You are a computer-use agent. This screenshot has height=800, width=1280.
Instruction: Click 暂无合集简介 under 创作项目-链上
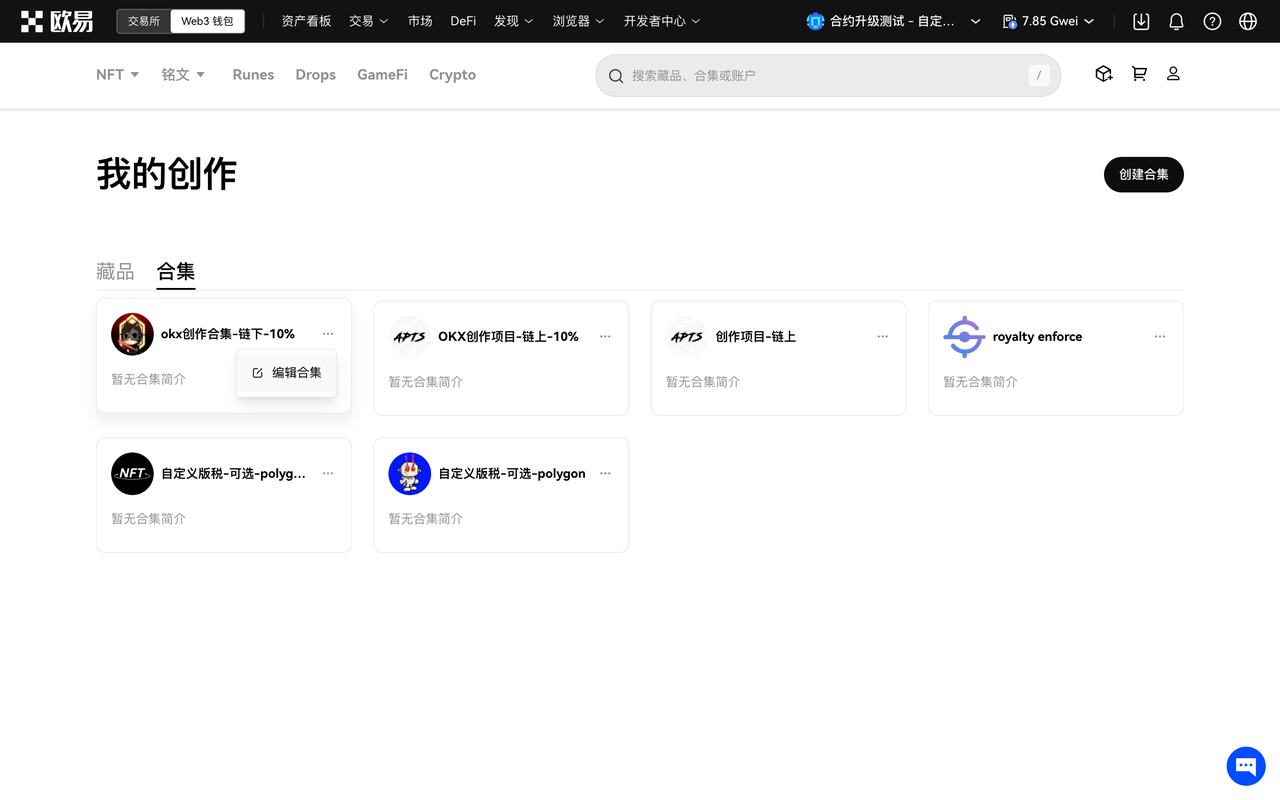(703, 382)
